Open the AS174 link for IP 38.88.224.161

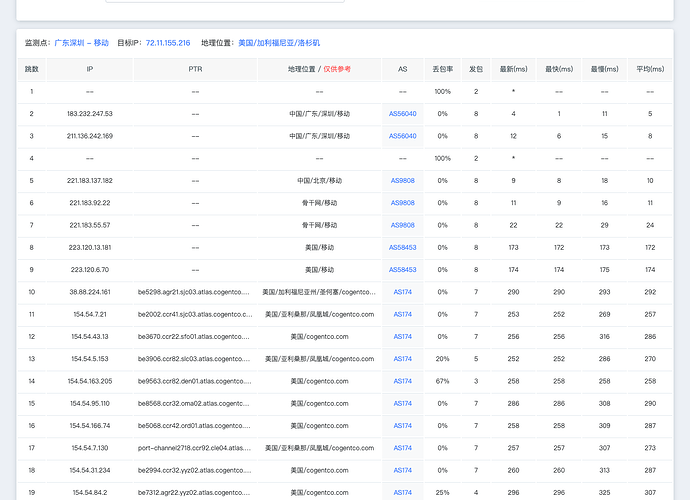click(x=403, y=292)
